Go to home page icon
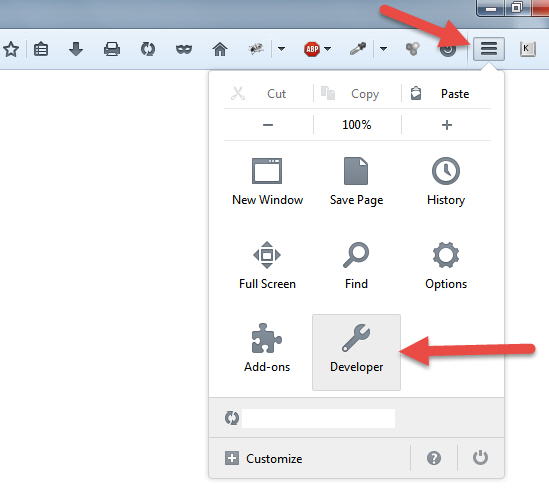This screenshot has height=495, width=549. (220, 49)
